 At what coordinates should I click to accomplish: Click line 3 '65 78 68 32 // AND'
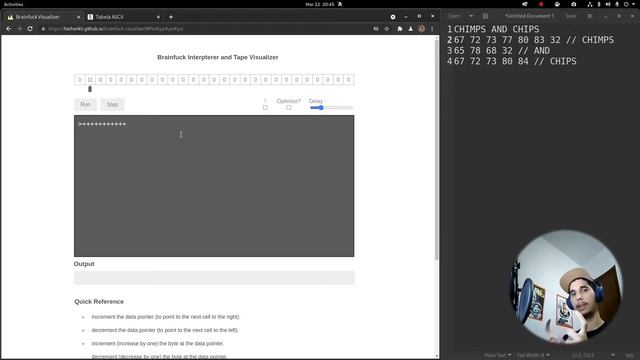coord(502,51)
